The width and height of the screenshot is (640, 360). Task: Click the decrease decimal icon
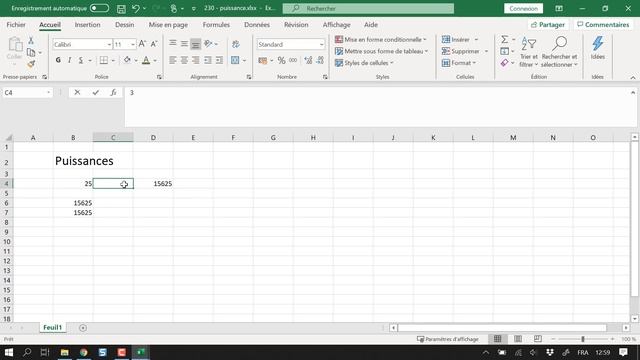click(x=320, y=60)
